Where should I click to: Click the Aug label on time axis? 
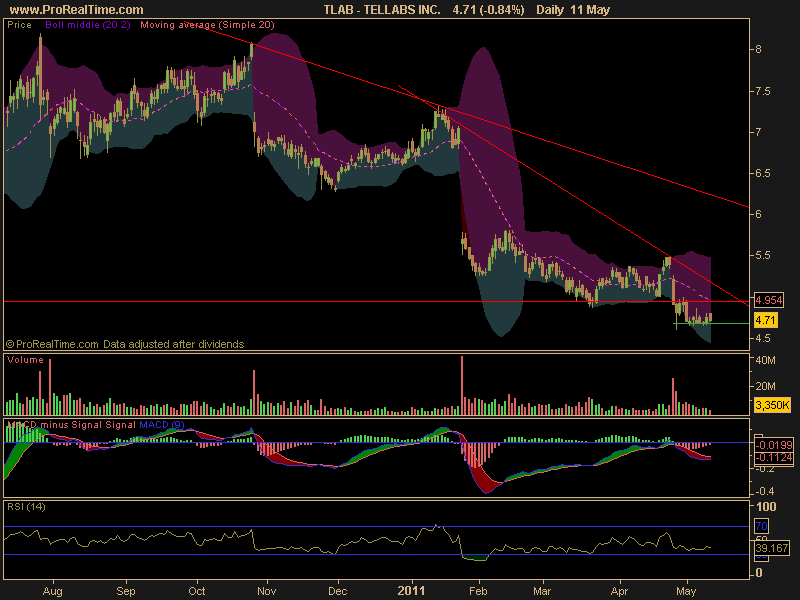53,591
